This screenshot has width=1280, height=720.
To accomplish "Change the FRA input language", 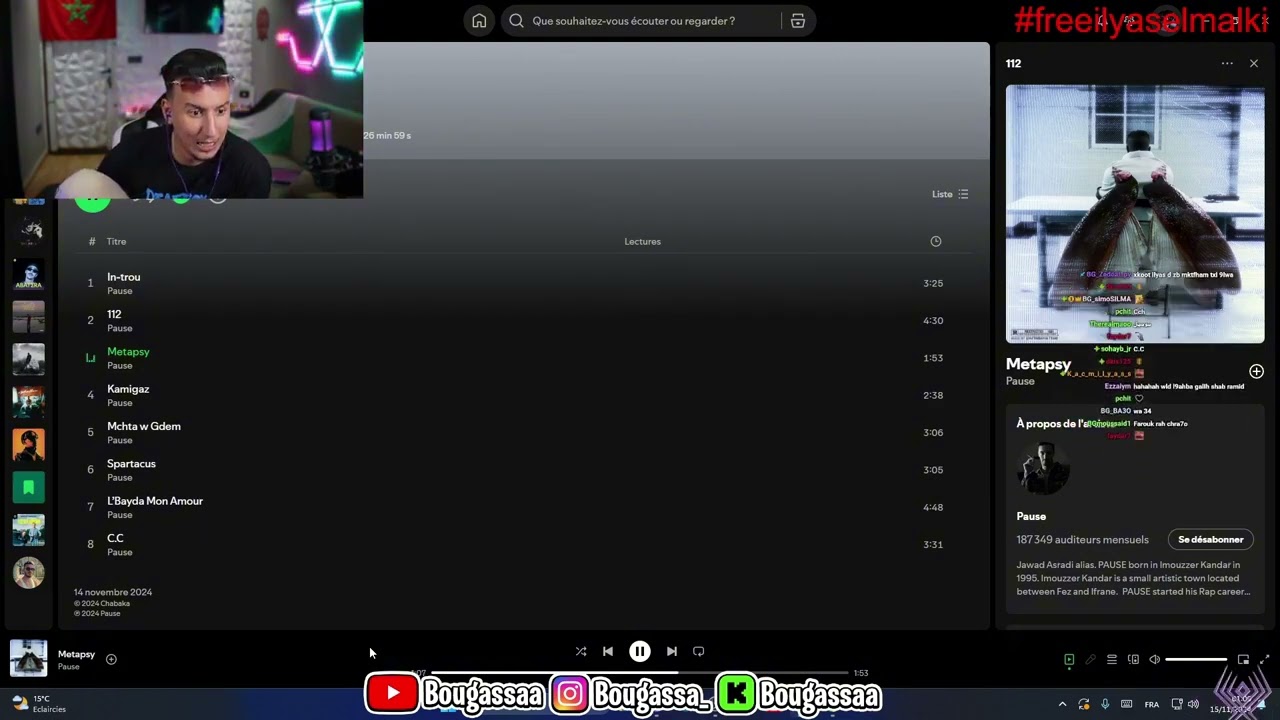I will coord(1152,704).
